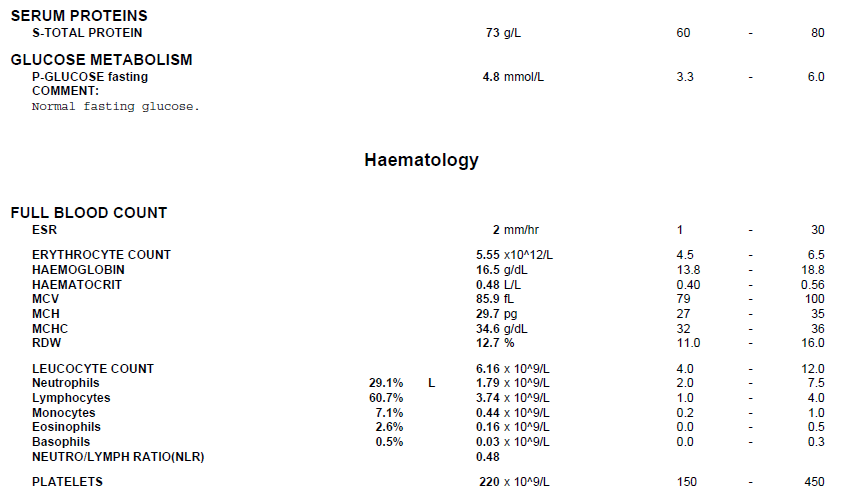Click the SERUM PROTEINS section heading
This screenshot has width=841, height=500.
[x=79, y=16]
